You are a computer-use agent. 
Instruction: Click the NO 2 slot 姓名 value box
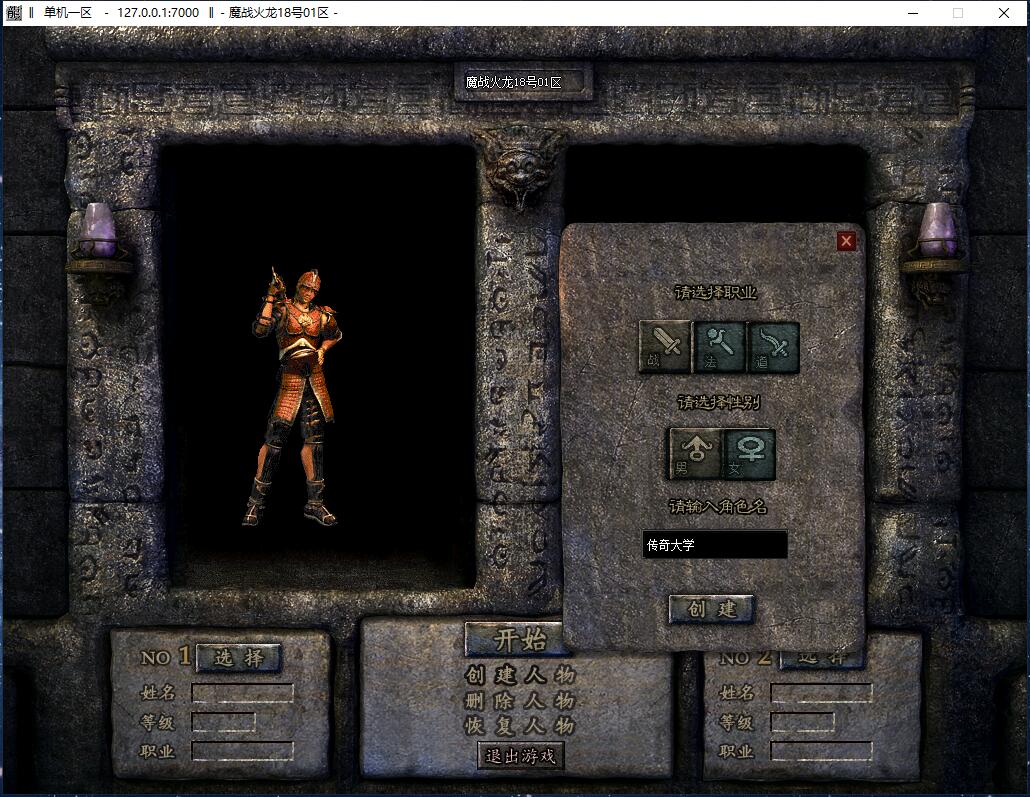tap(822, 693)
